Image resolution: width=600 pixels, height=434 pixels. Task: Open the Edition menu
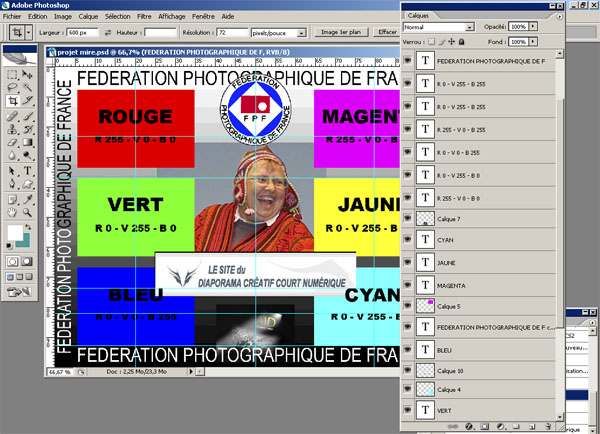[x=38, y=16]
